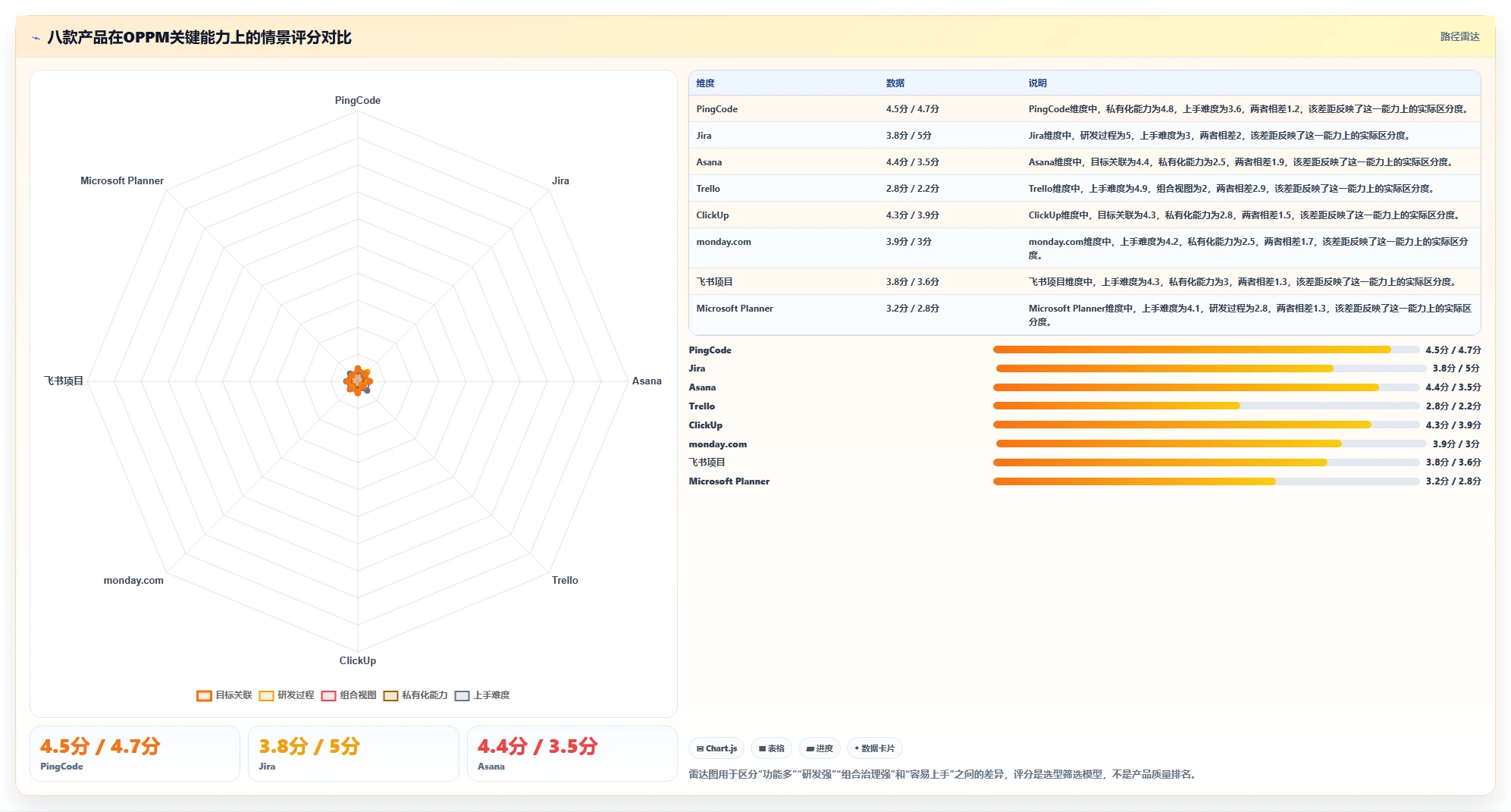Click the ClickUp axis label on the radar

358,660
